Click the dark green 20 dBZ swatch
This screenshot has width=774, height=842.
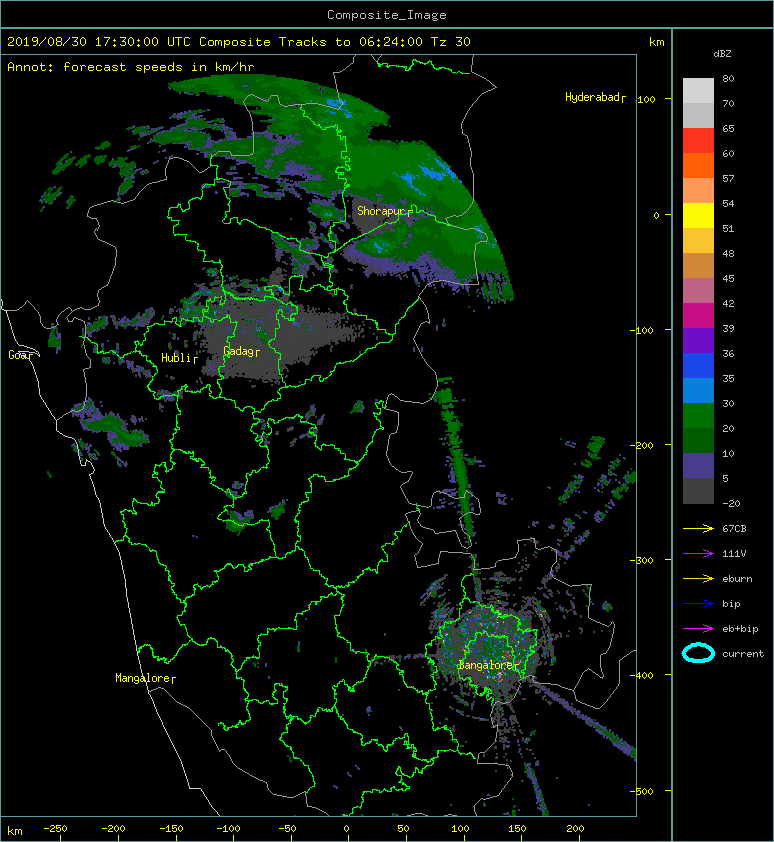click(x=698, y=440)
